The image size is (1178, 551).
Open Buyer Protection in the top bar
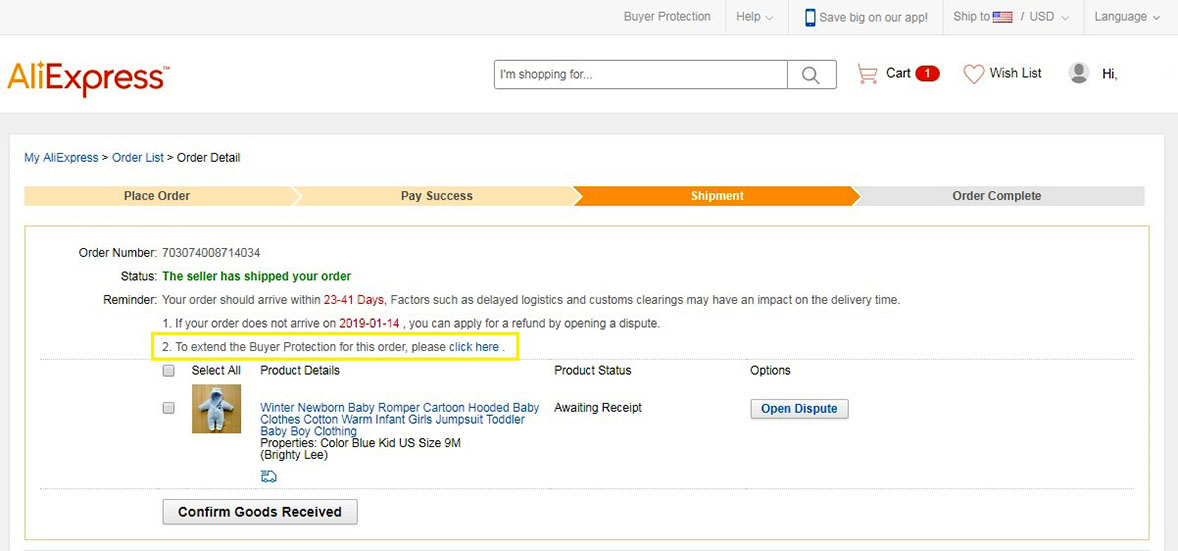tap(667, 17)
